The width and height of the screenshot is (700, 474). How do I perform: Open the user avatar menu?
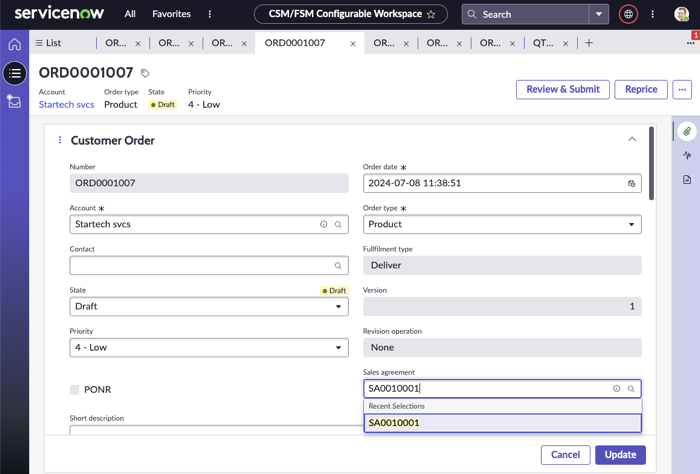(681, 14)
